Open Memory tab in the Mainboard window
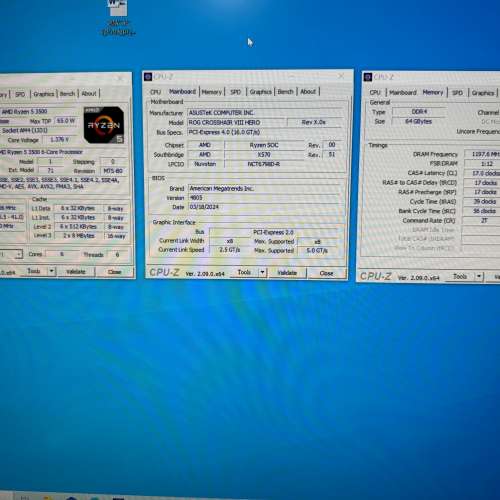Viewport: 500px width, 500px height. pos(211,92)
